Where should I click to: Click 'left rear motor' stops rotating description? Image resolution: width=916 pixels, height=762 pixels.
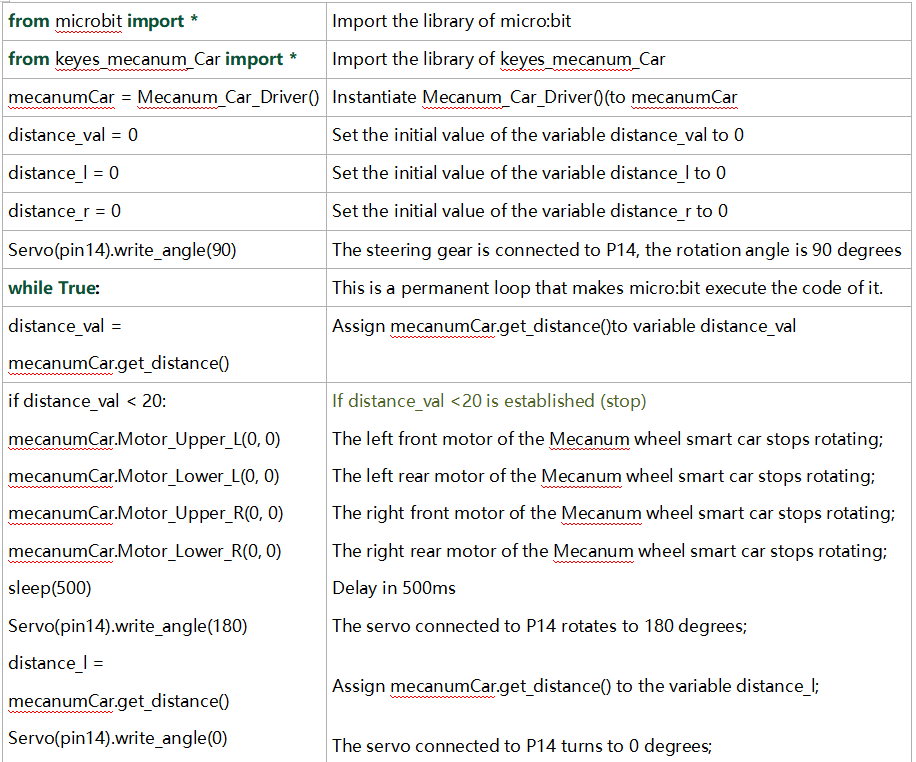pos(603,476)
